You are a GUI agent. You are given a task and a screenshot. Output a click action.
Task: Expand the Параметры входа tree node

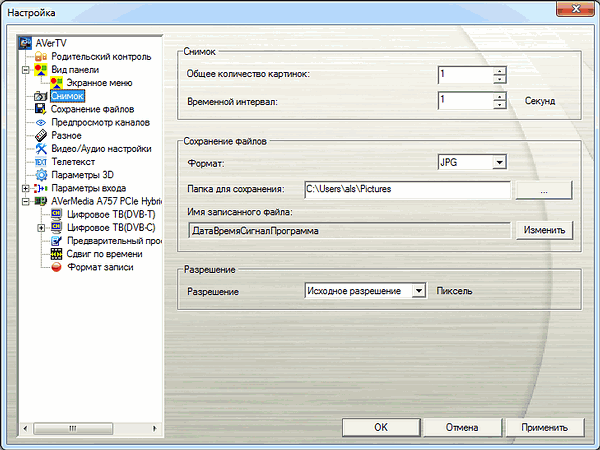point(26,188)
